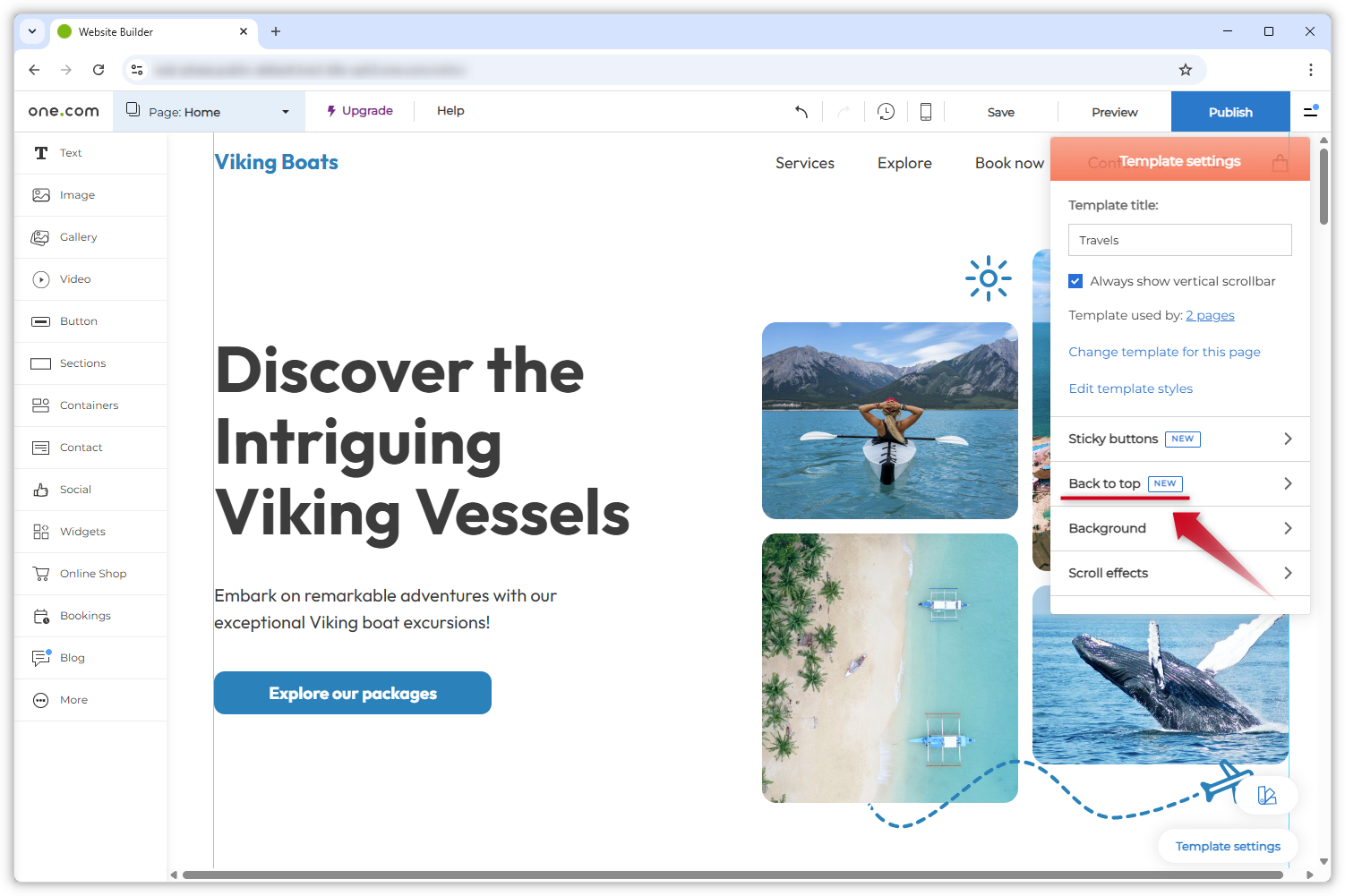
Task: Click the Template title input field
Action: coord(1179,240)
